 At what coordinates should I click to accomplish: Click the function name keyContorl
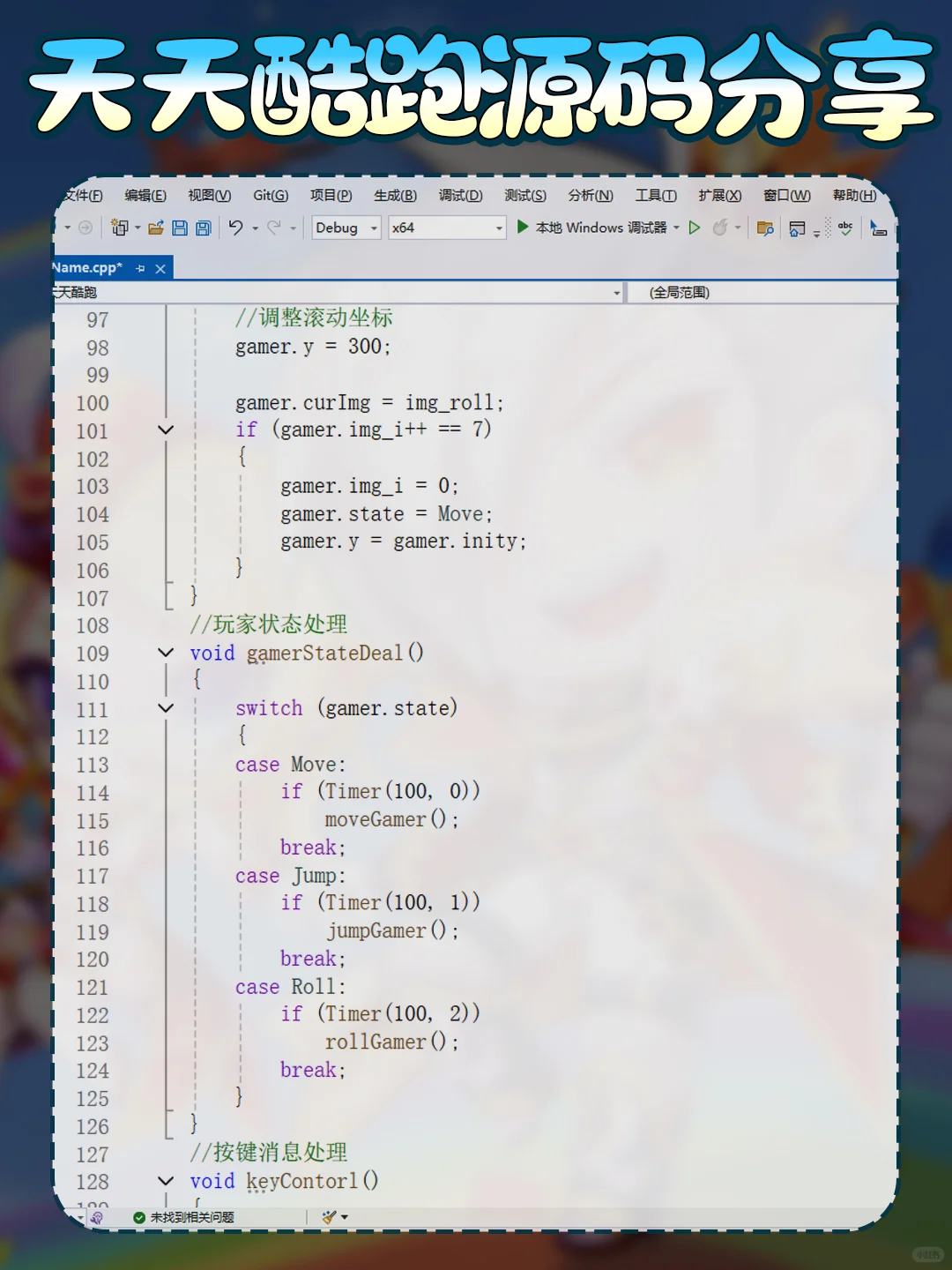(x=302, y=1181)
